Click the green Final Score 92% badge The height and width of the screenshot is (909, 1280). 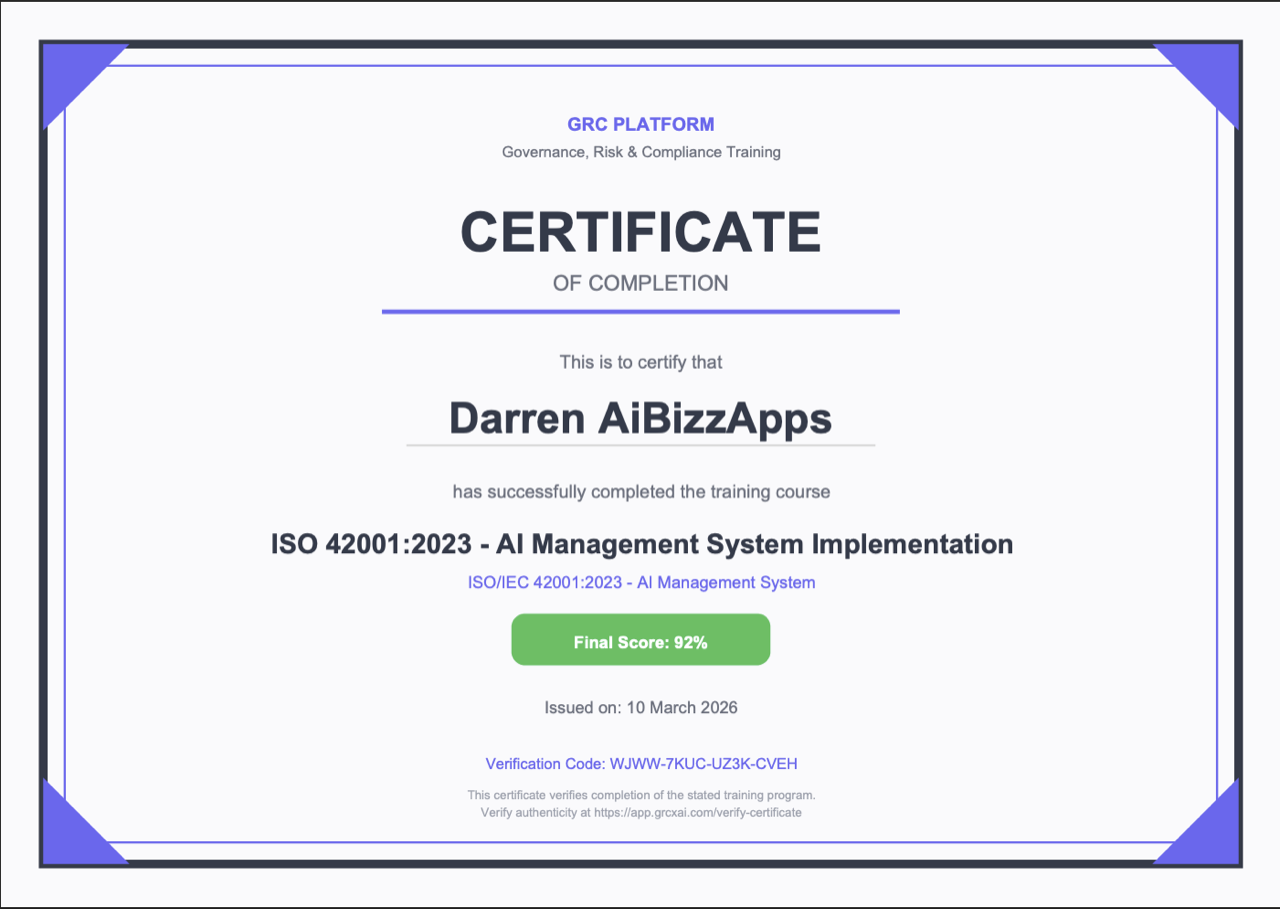point(640,639)
